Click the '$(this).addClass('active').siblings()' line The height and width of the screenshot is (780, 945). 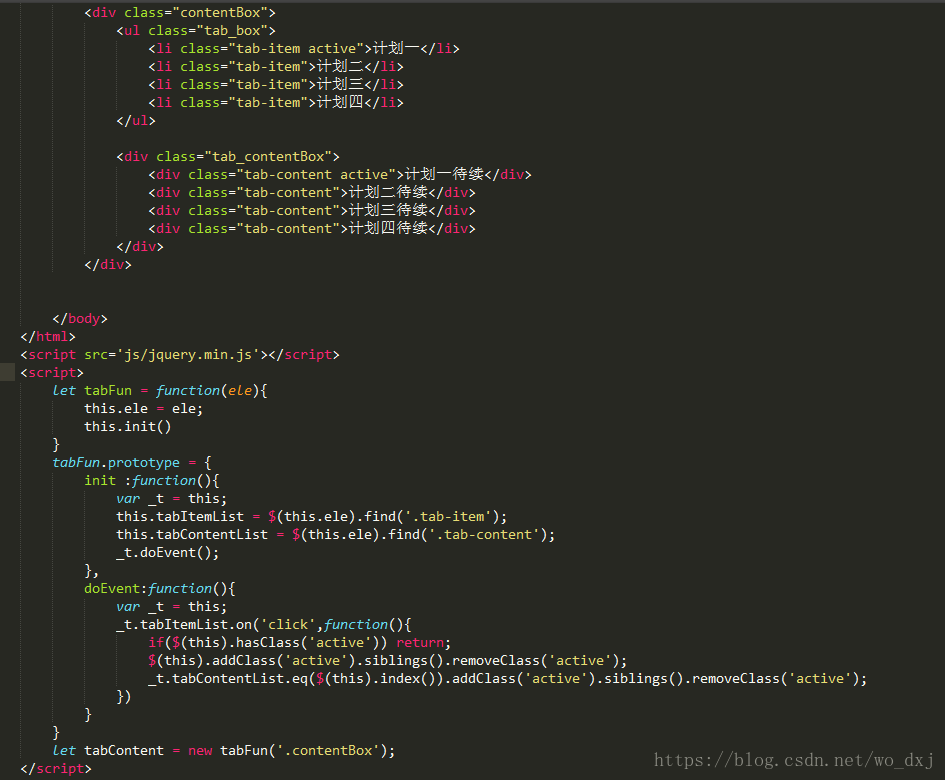[x=388, y=661]
